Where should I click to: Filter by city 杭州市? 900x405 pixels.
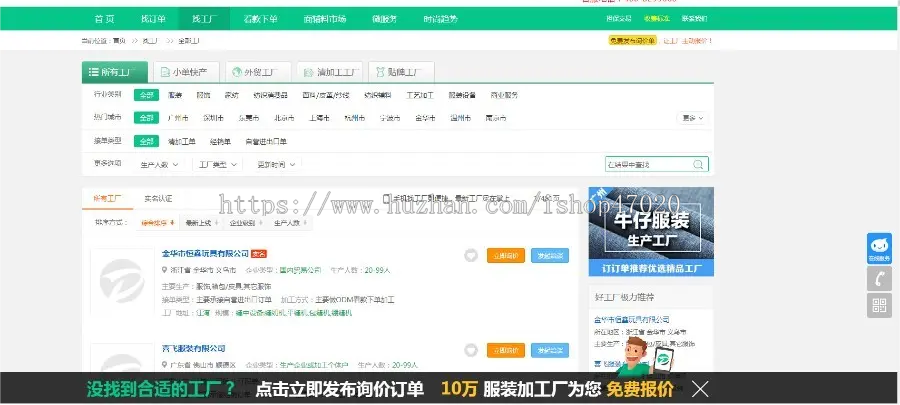pyautogui.click(x=355, y=118)
